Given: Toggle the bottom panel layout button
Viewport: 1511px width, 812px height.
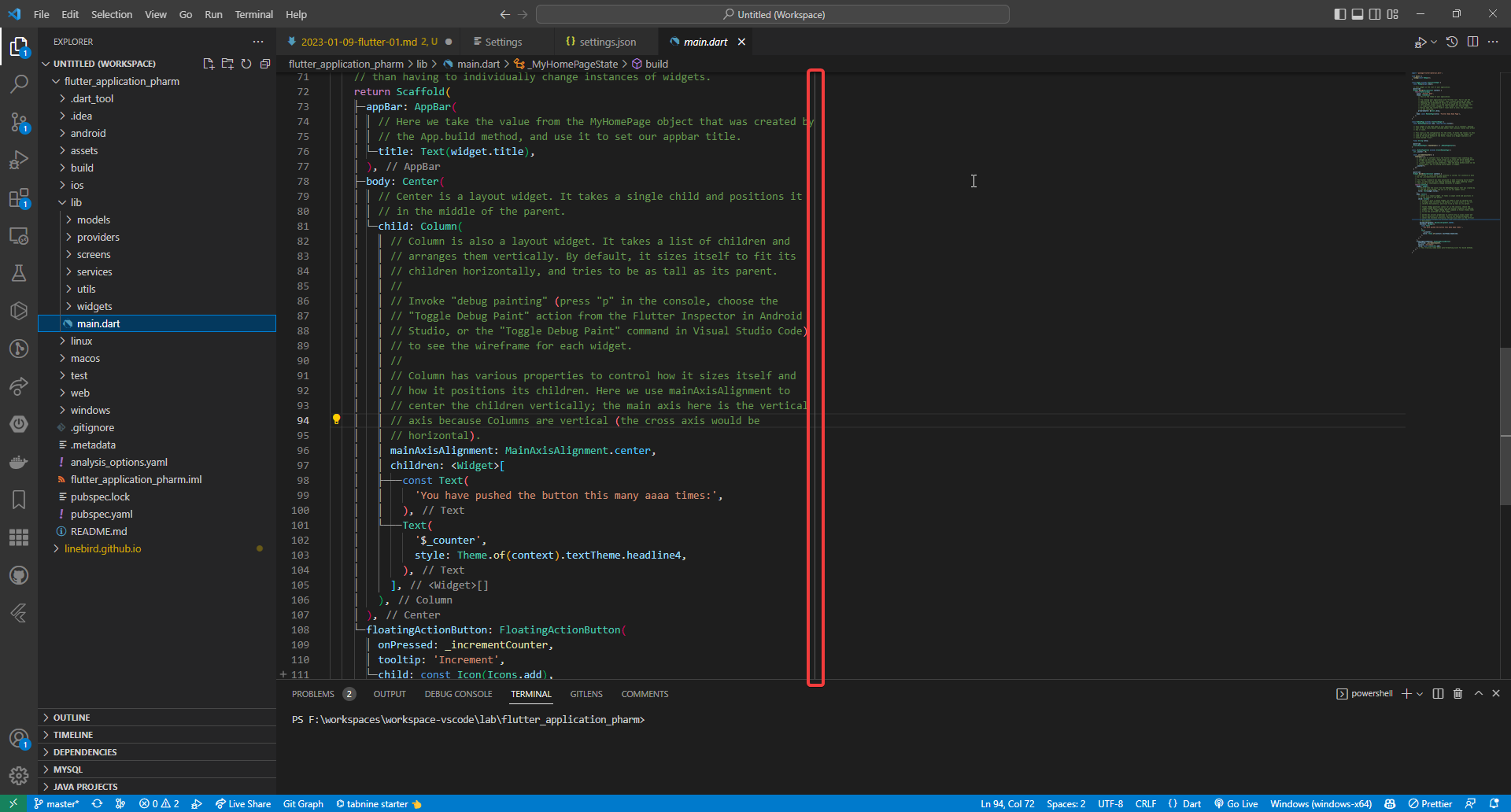Looking at the screenshot, I should (x=1358, y=14).
